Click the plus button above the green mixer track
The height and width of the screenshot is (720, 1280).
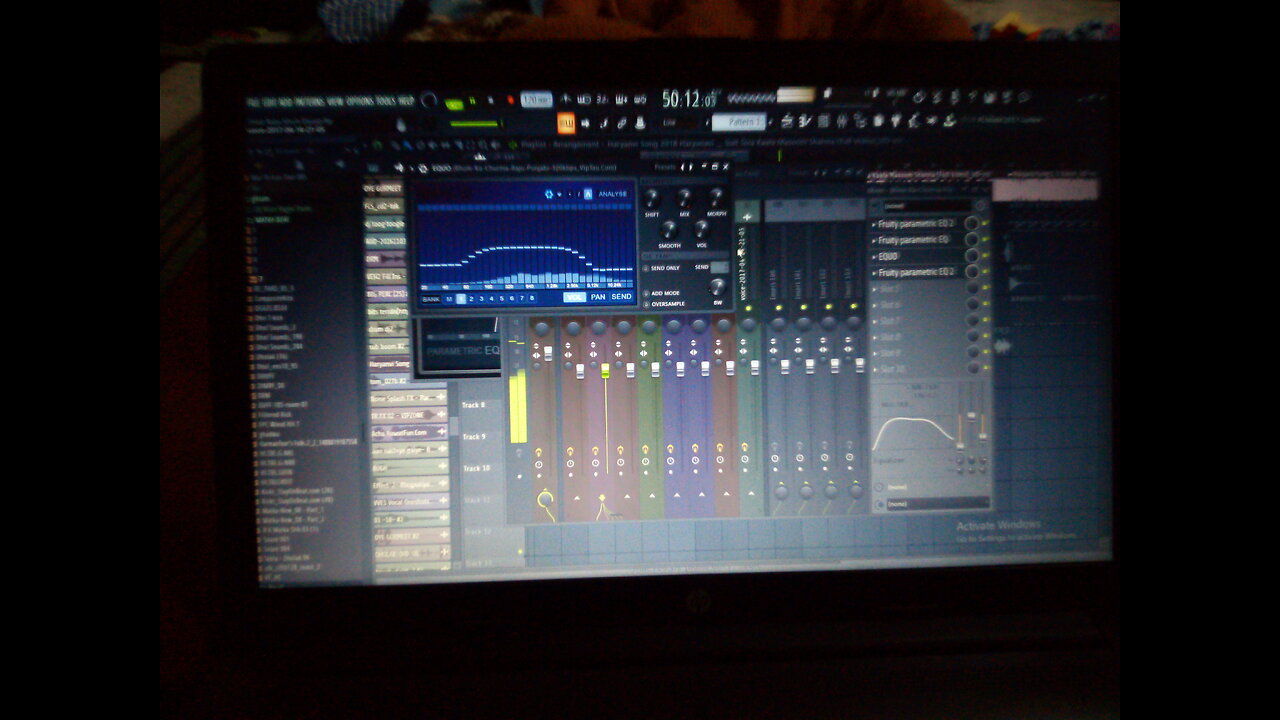(x=747, y=216)
